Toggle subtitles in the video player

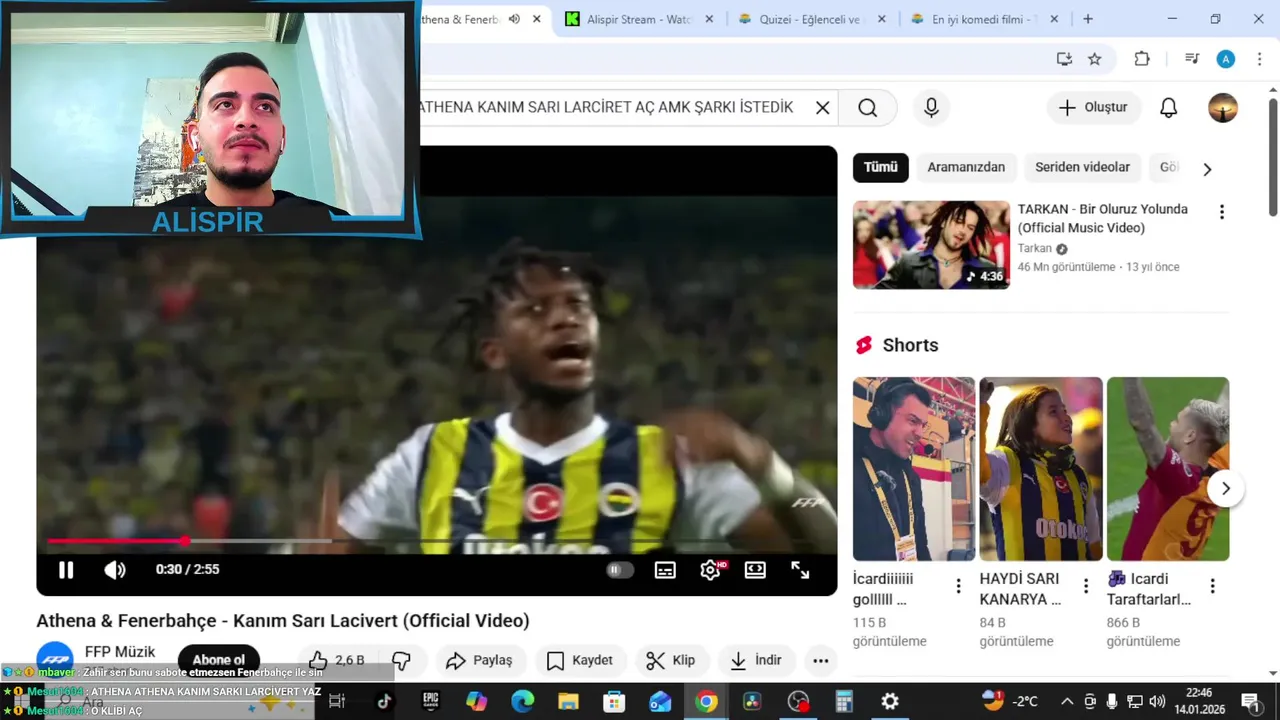(665, 570)
